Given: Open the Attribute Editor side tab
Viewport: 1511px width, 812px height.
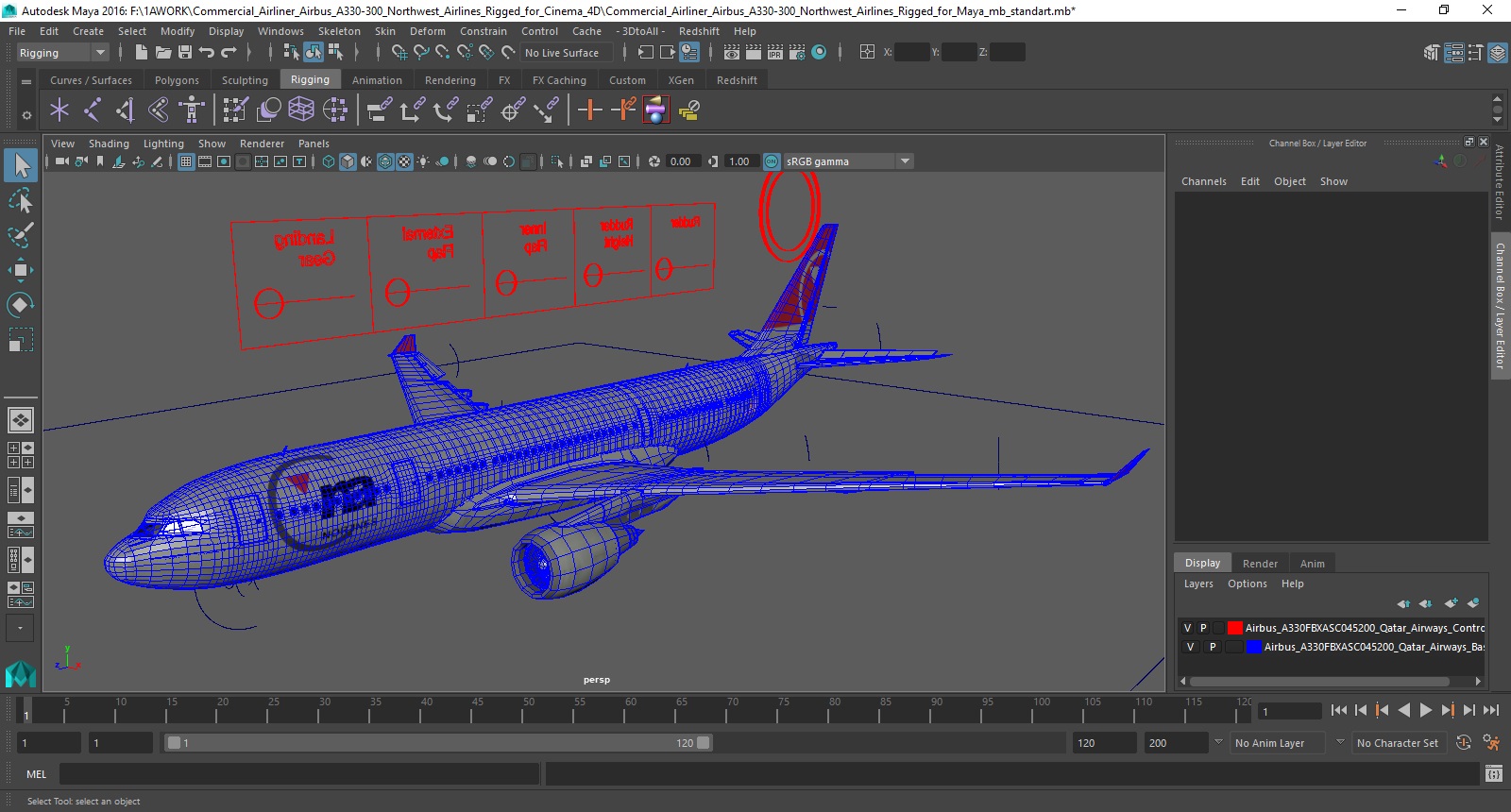Looking at the screenshot, I should click(x=1500, y=182).
